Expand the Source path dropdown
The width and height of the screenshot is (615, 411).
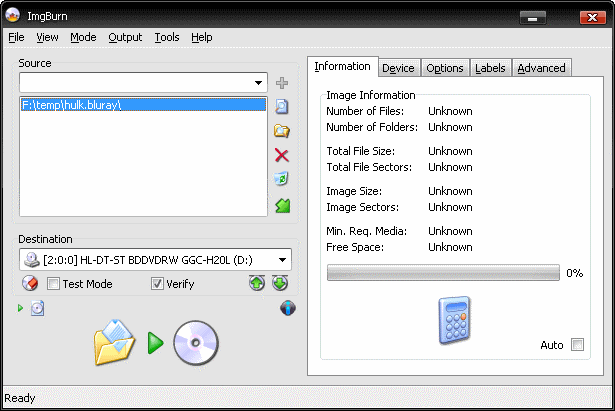(260, 83)
